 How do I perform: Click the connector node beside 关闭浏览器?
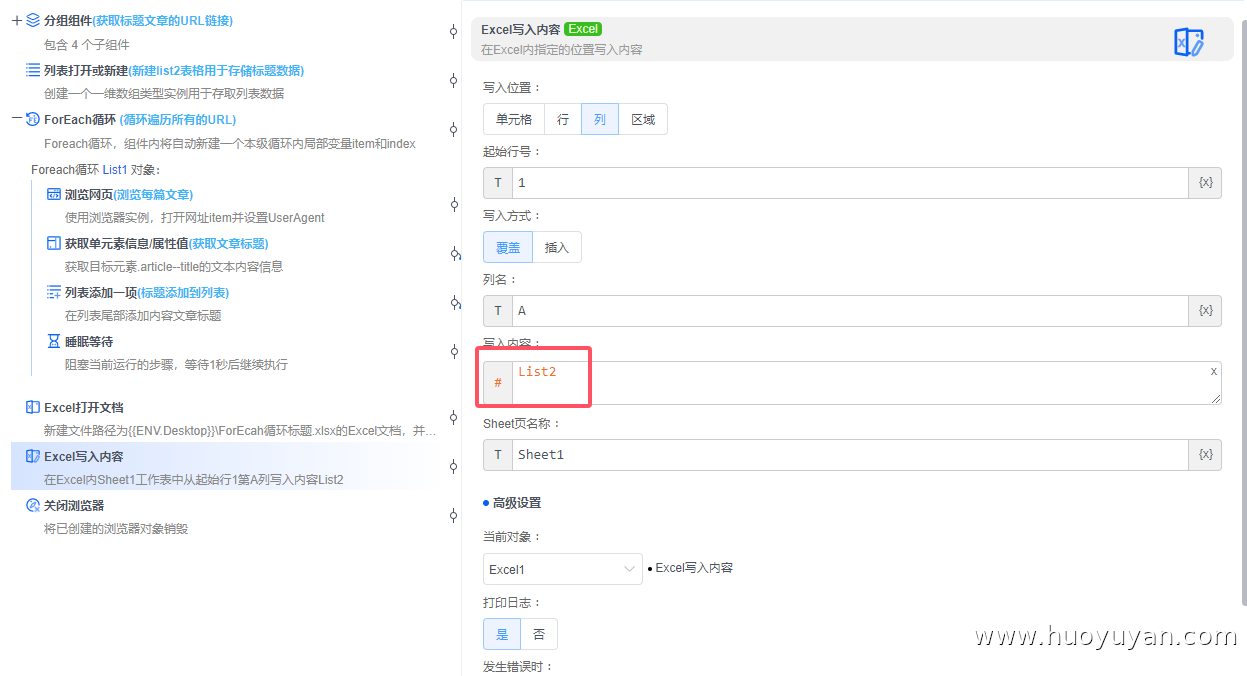click(x=453, y=516)
